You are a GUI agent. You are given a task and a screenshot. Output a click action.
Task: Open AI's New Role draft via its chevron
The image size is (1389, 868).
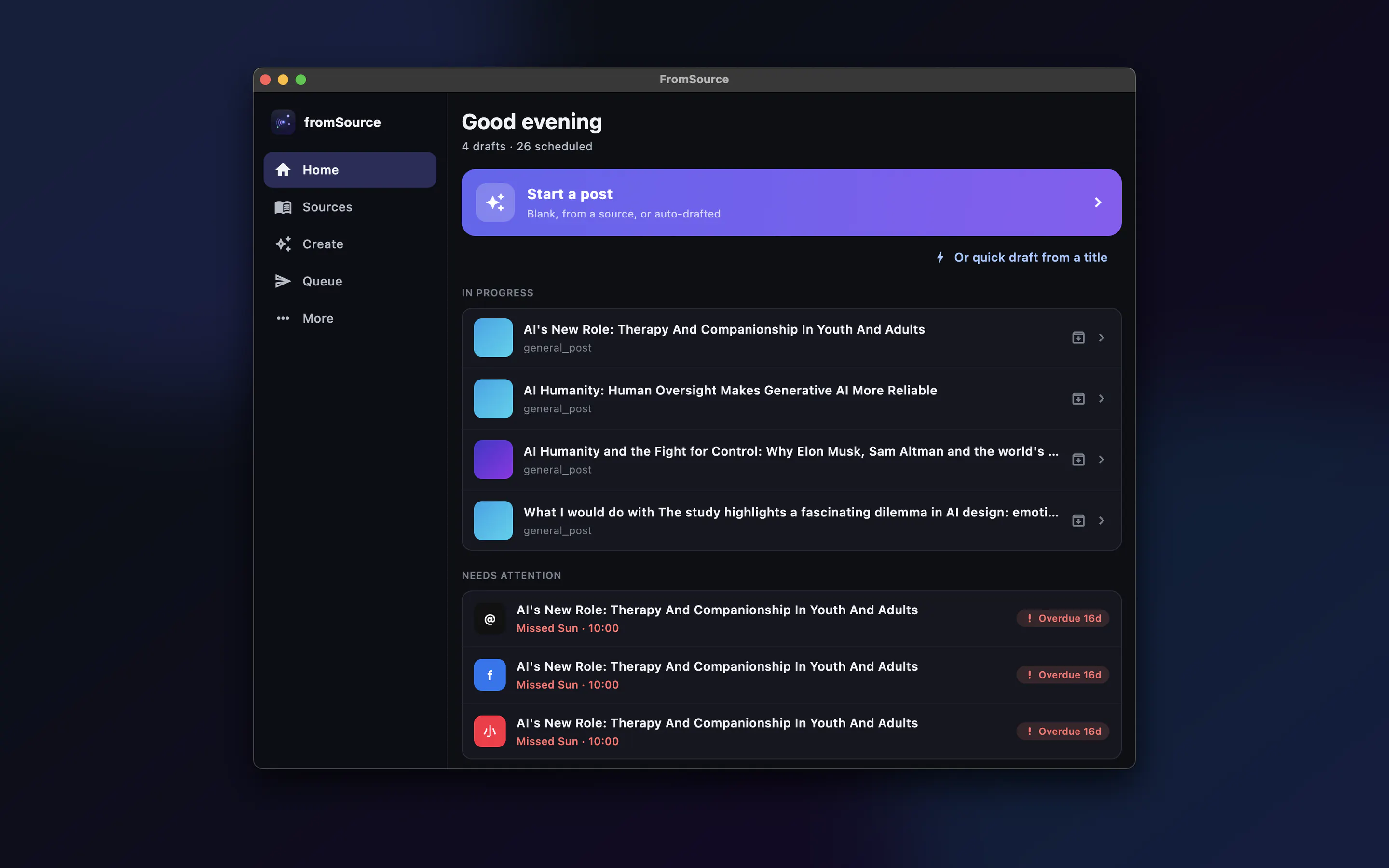tap(1102, 338)
